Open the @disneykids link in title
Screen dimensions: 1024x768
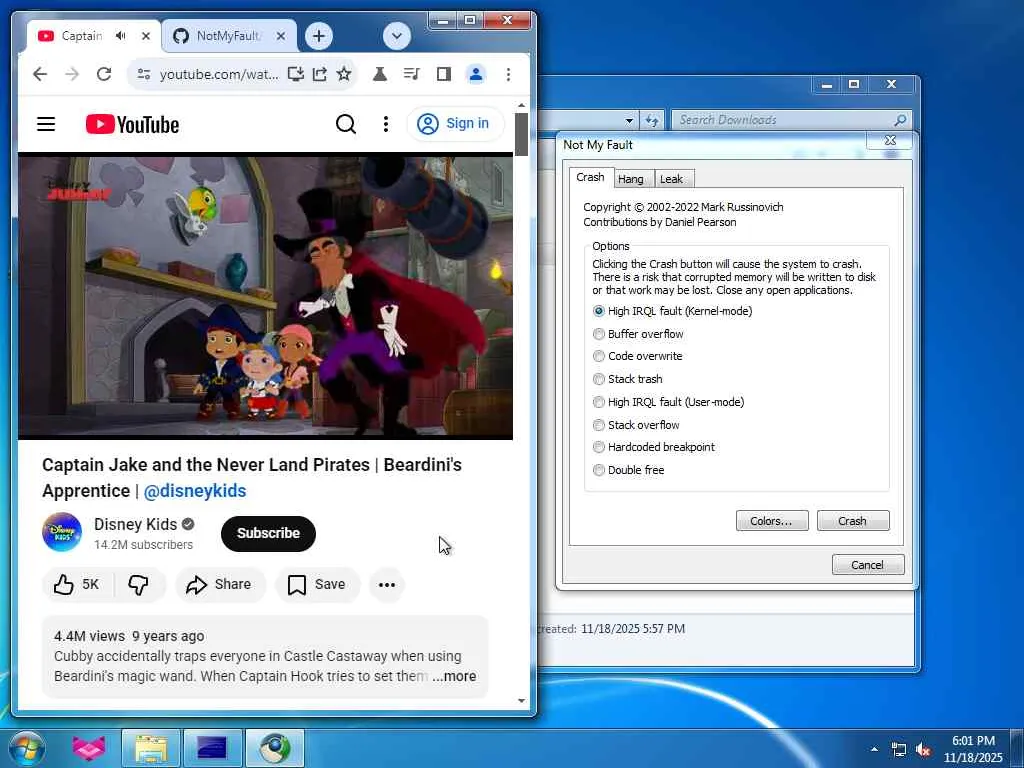195,490
